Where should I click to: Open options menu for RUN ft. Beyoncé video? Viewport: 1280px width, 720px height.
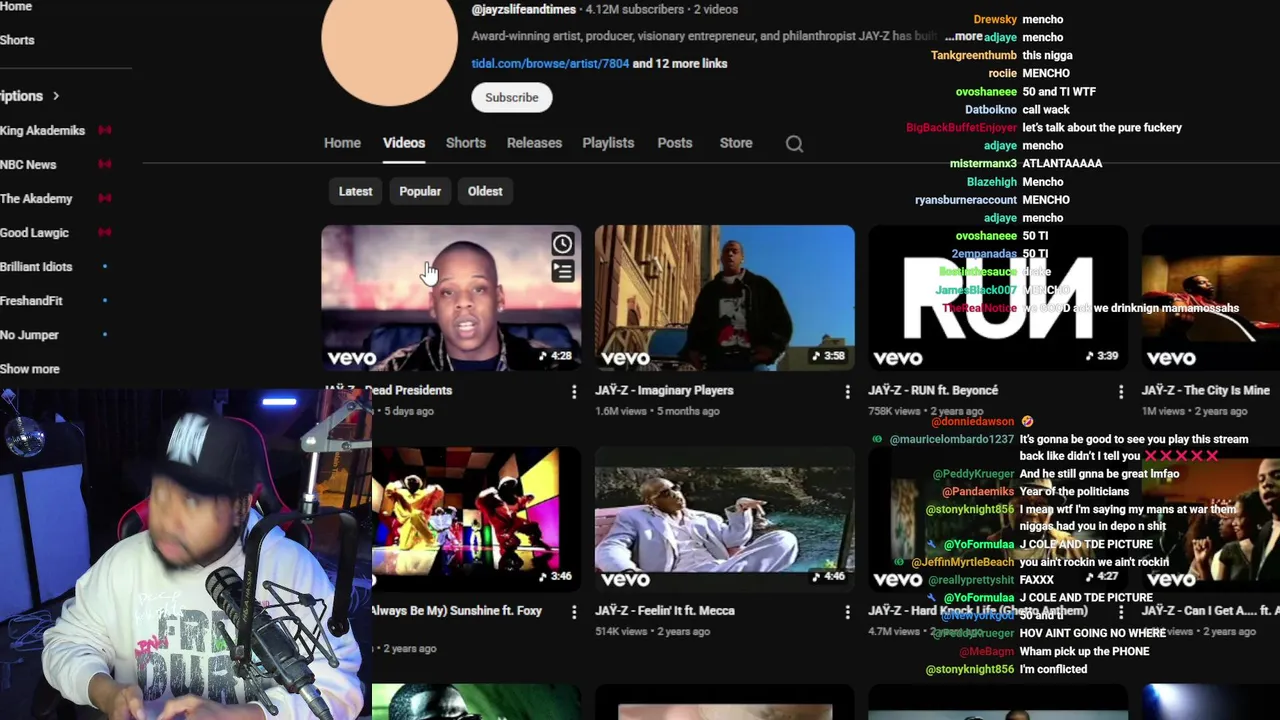[x=1121, y=392]
